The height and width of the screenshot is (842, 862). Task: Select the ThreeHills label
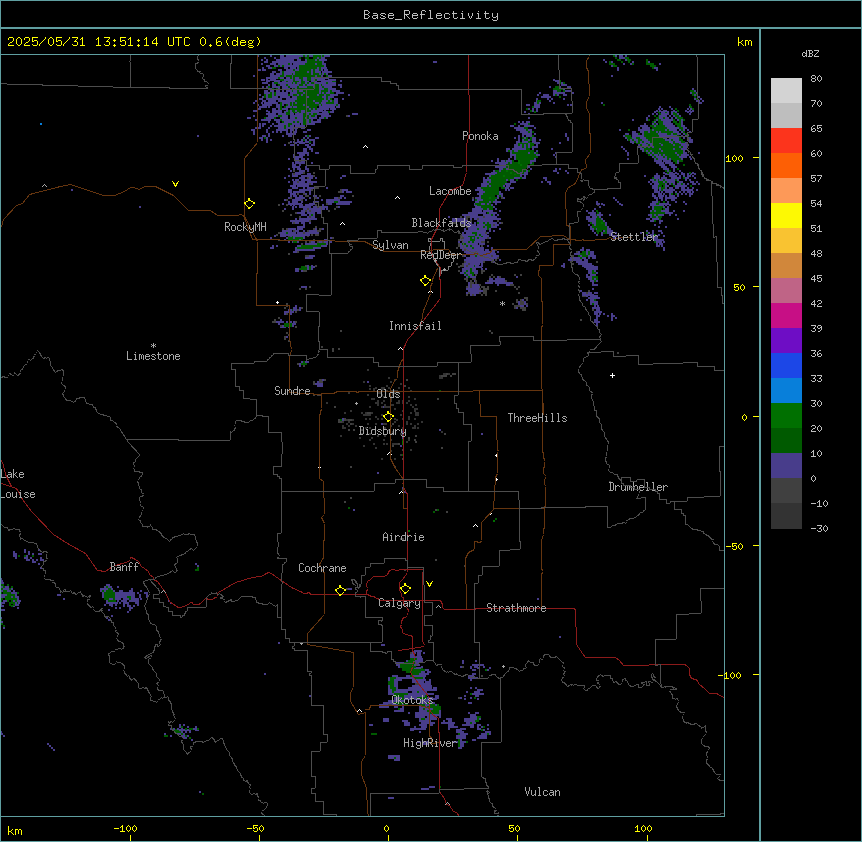pos(537,418)
